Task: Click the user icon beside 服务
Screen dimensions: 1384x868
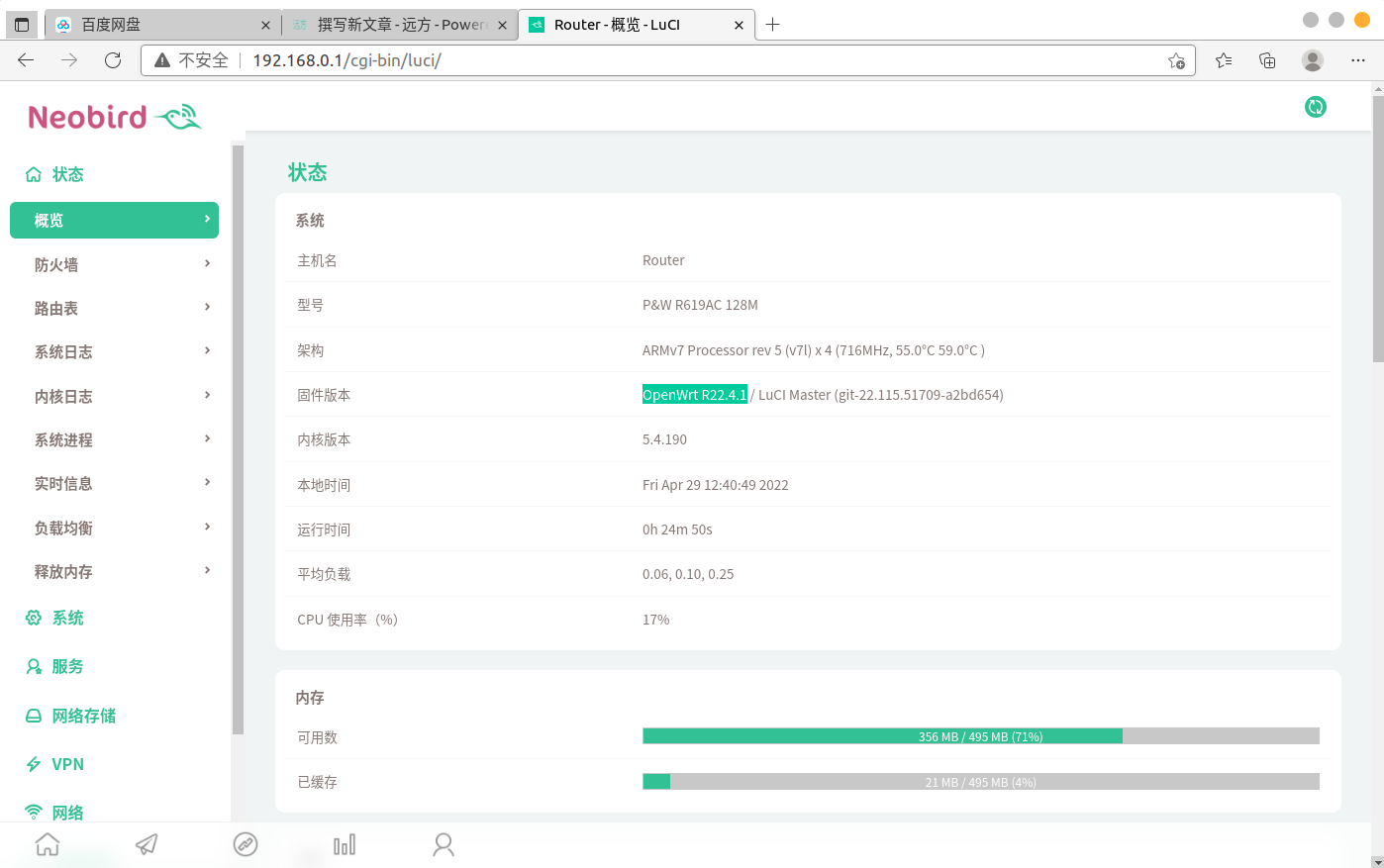Action: [34, 666]
